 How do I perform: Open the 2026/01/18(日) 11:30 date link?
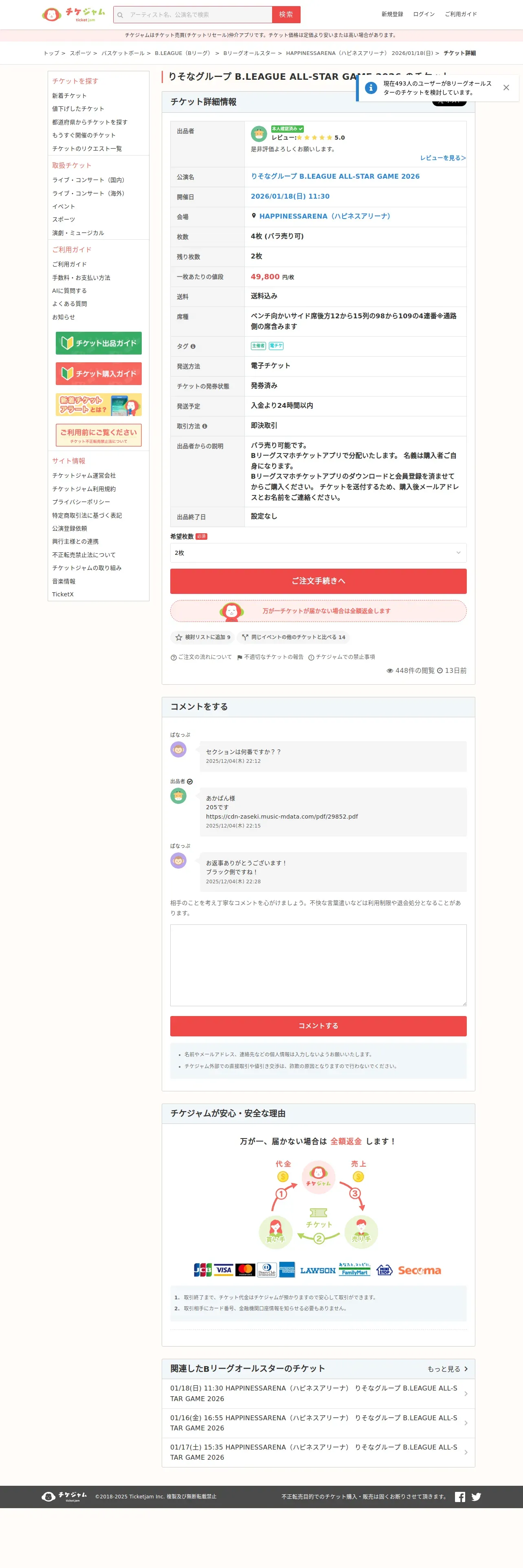290,196
